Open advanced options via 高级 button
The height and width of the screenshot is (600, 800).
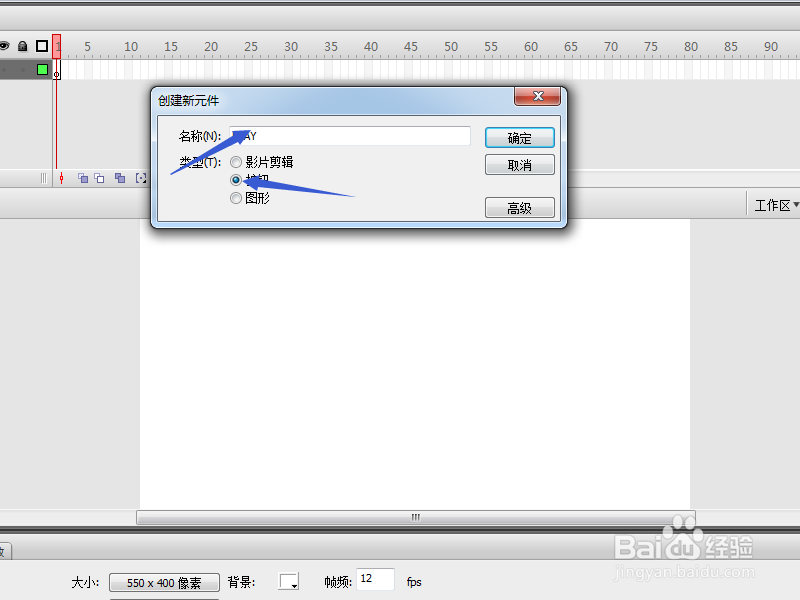520,207
